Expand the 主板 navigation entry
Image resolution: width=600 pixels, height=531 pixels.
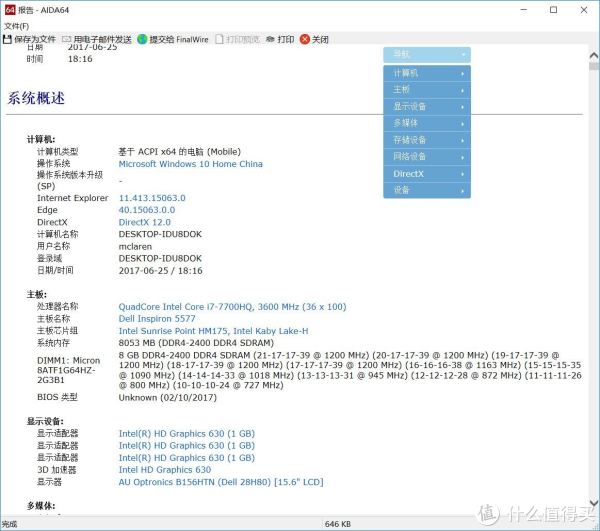pos(427,90)
